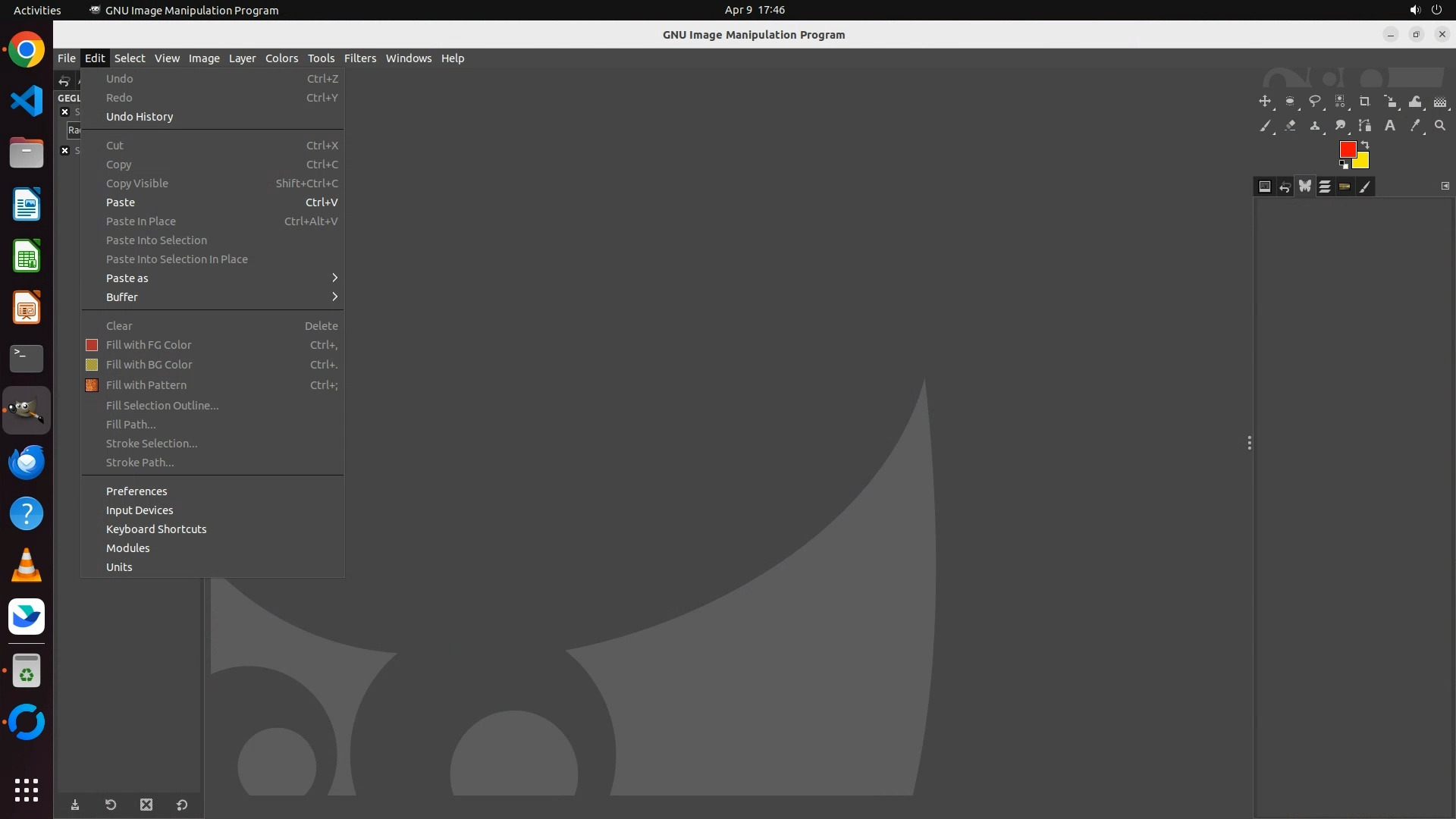This screenshot has height=819, width=1456.
Task: Click the red foreground color swatch
Action: tap(1347, 149)
